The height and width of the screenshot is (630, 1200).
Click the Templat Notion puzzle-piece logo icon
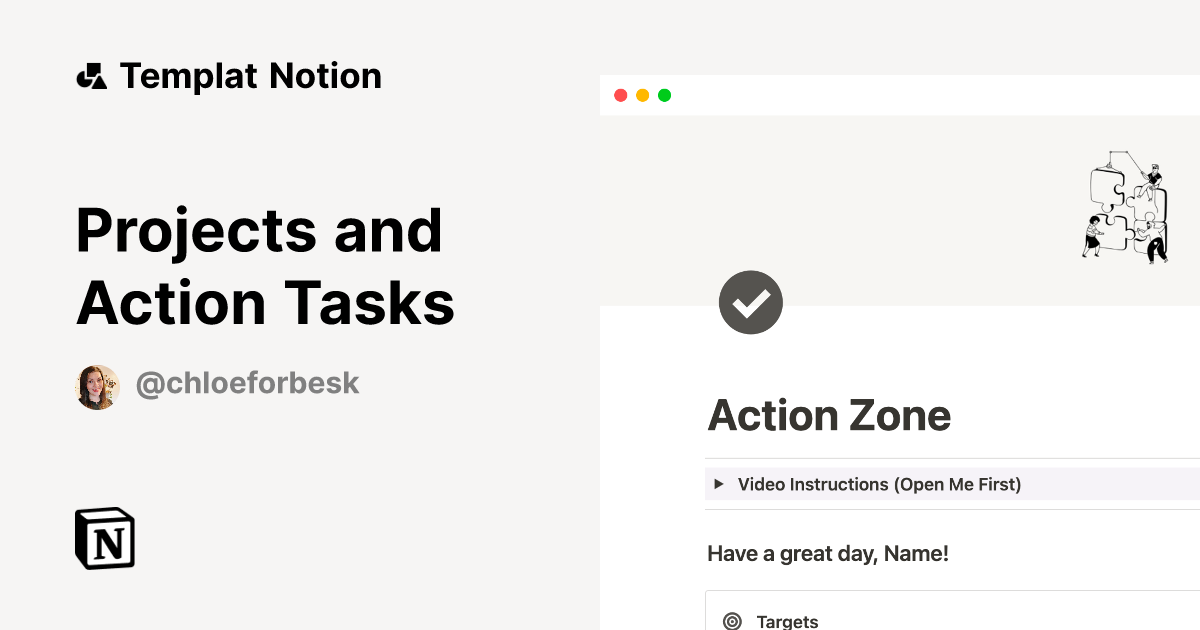[x=92, y=75]
